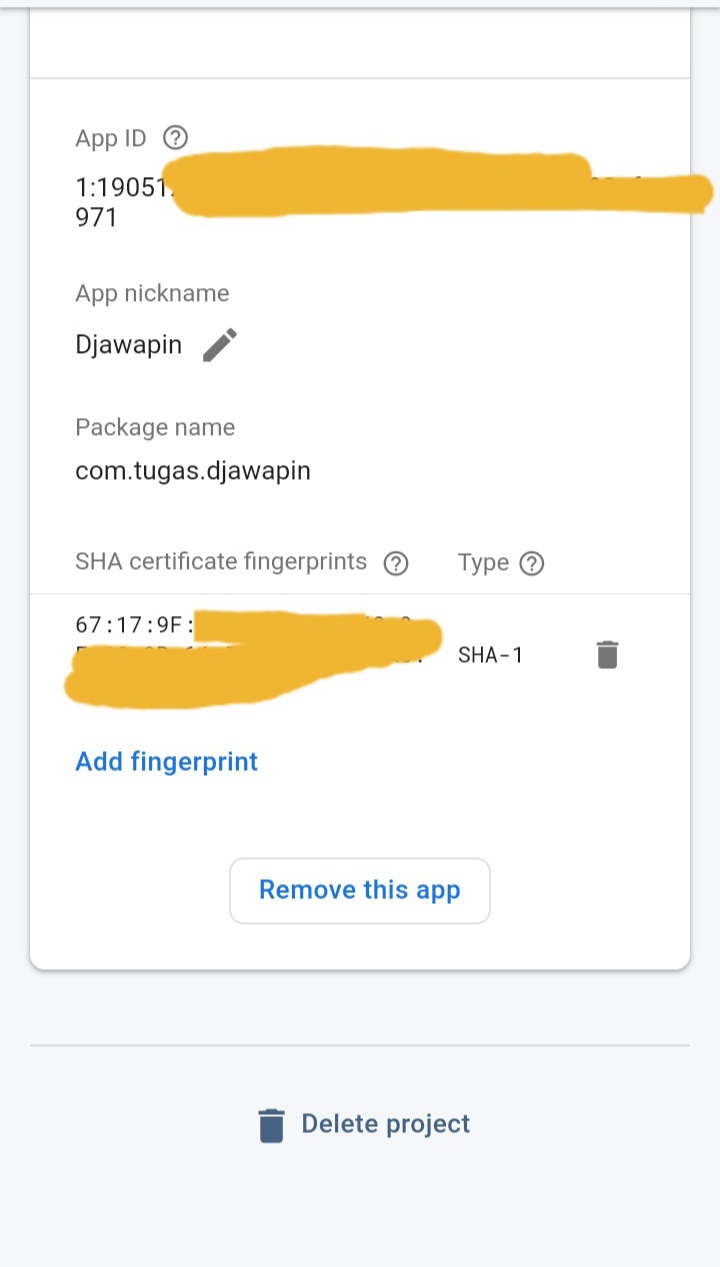Viewport: 720px width, 1267px height.
Task: Open the help icon beside App ID
Action: 175,138
